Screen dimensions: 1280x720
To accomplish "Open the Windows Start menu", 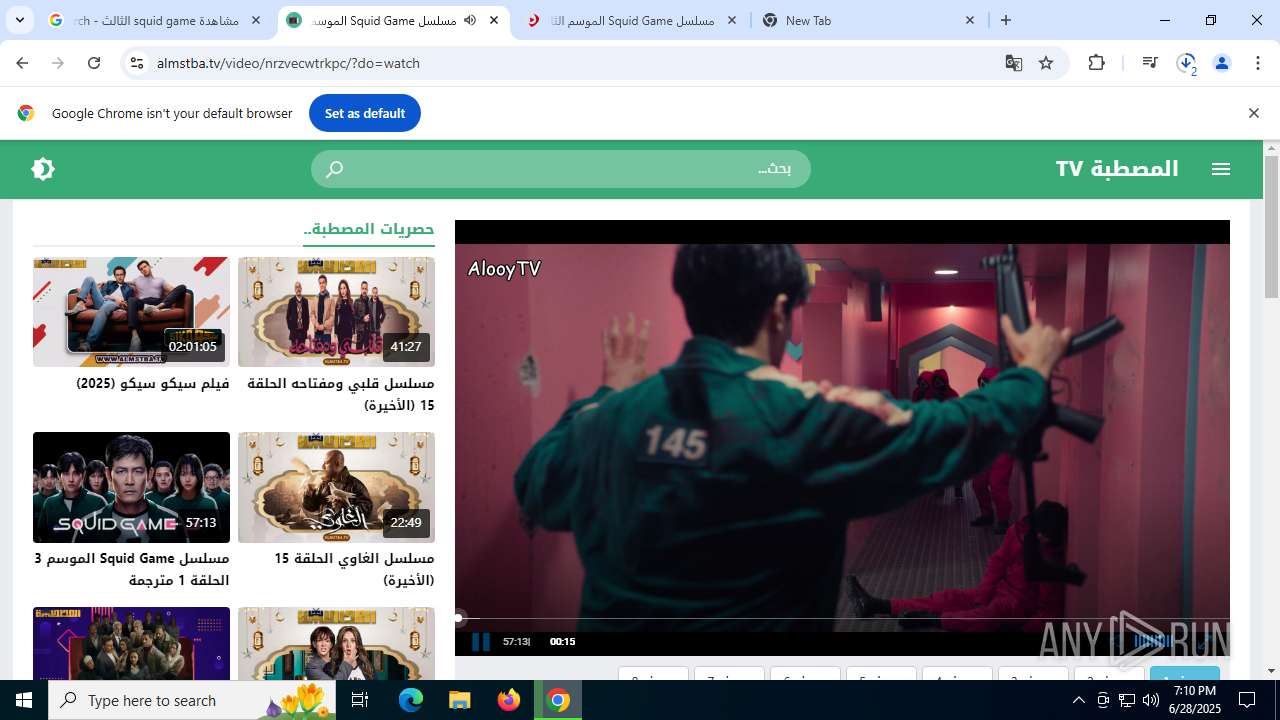I will (24, 700).
